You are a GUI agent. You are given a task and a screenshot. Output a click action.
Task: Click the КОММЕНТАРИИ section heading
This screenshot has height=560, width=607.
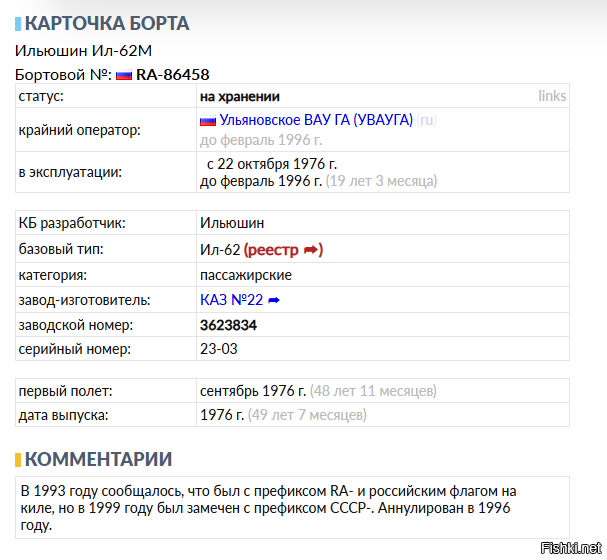point(98,459)
